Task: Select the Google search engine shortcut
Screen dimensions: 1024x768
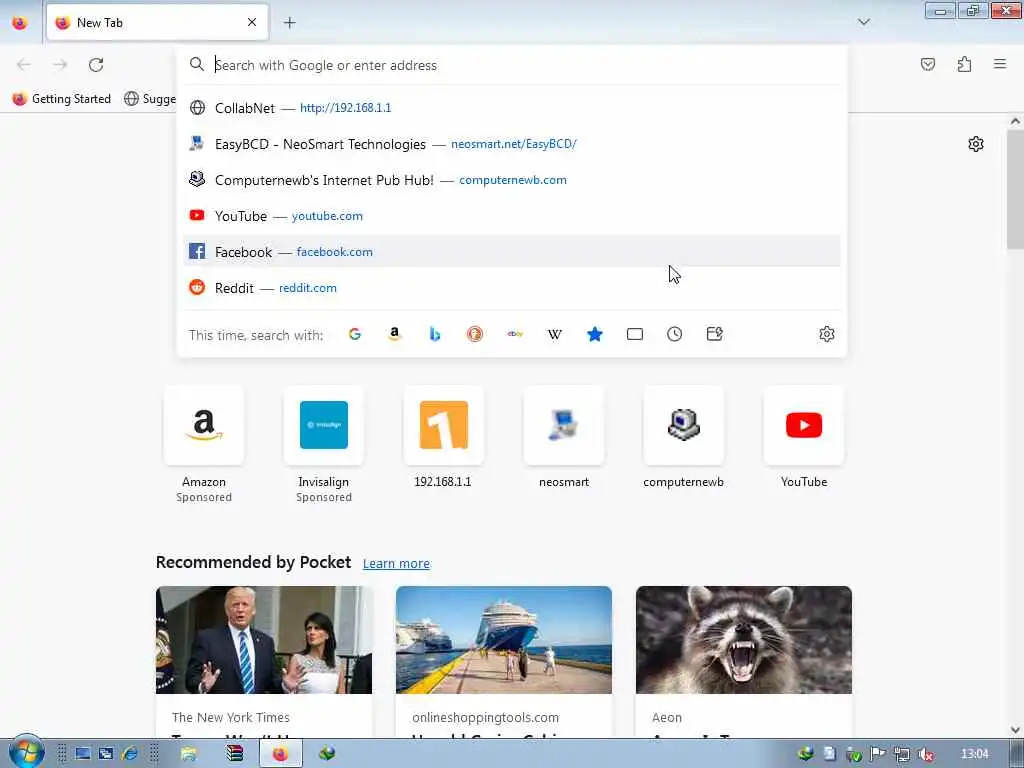Action: click(x=355, y=334)
